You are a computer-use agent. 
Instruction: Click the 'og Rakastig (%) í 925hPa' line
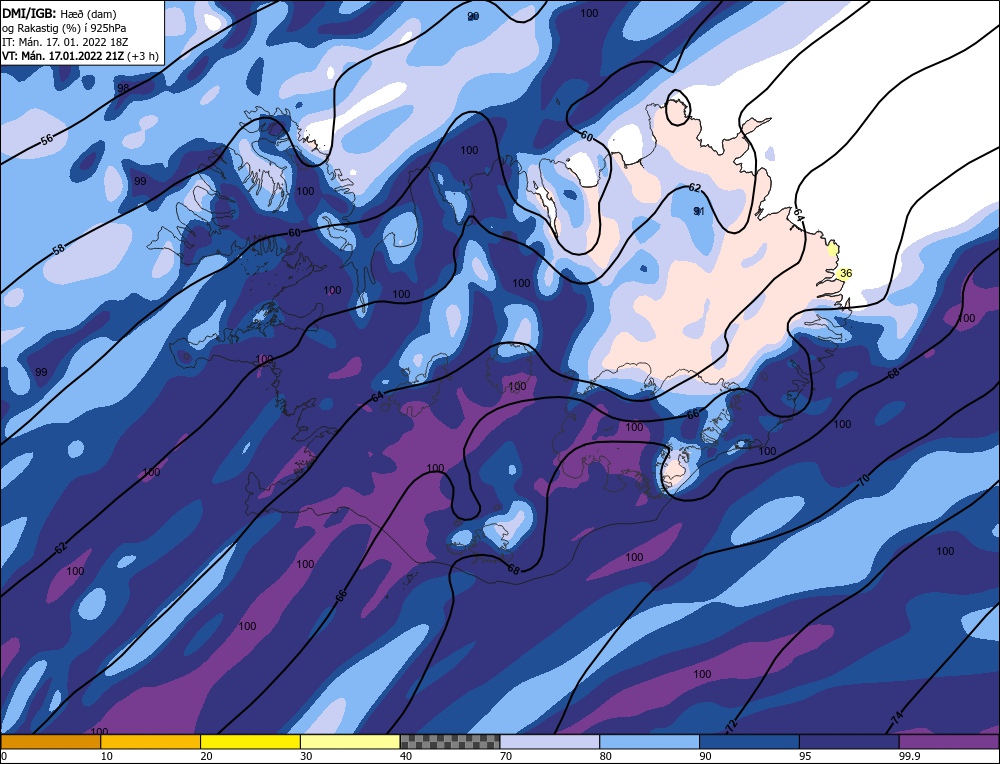click(x=64, y=28)
